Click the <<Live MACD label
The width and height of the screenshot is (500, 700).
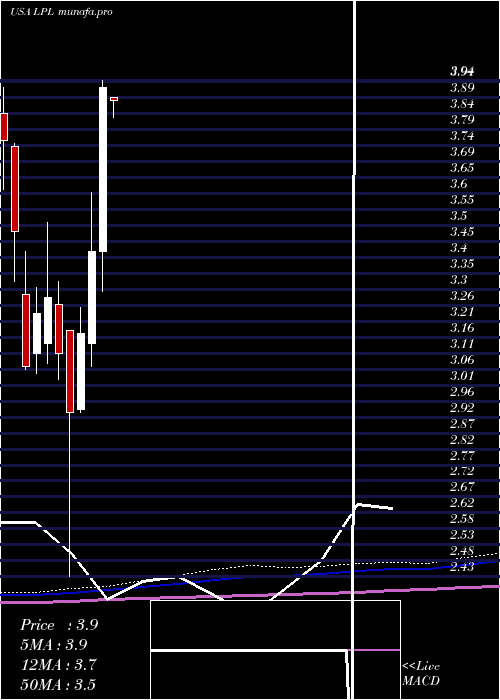click(421, 674)
